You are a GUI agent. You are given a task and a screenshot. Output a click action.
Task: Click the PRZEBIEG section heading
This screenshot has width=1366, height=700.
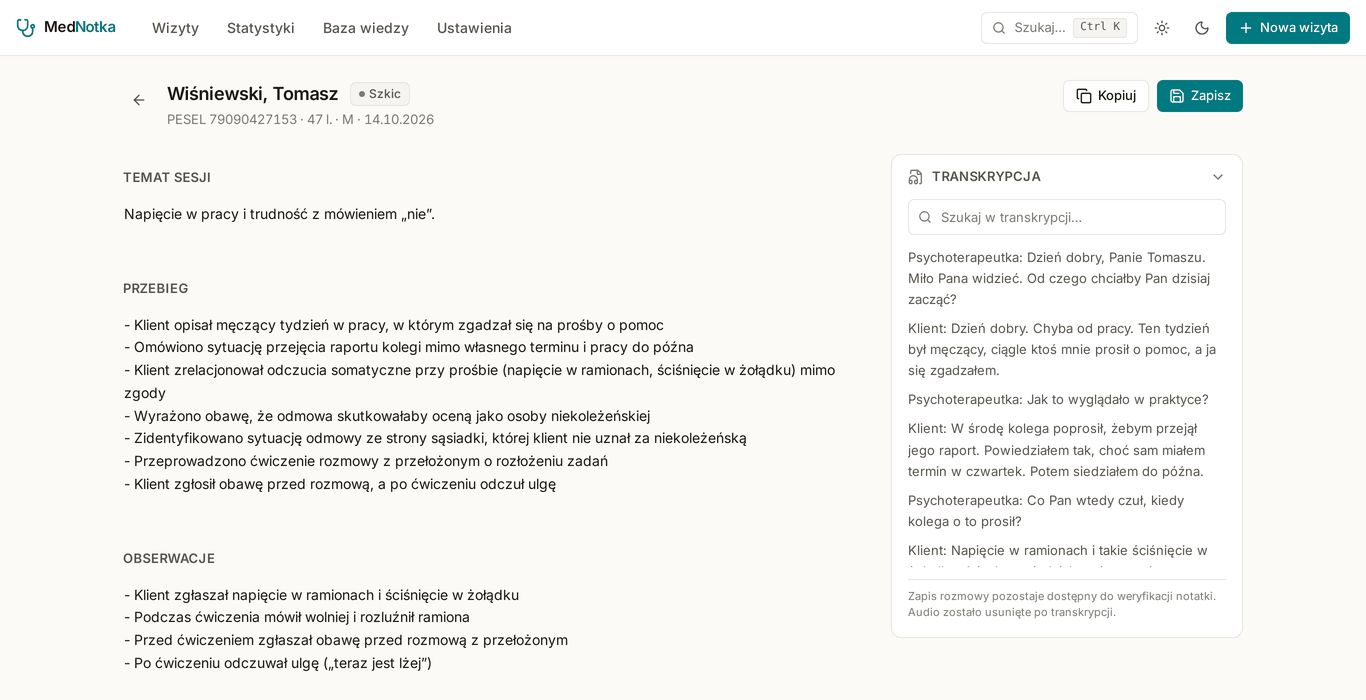pyautogui.click(x=156, y=289)
